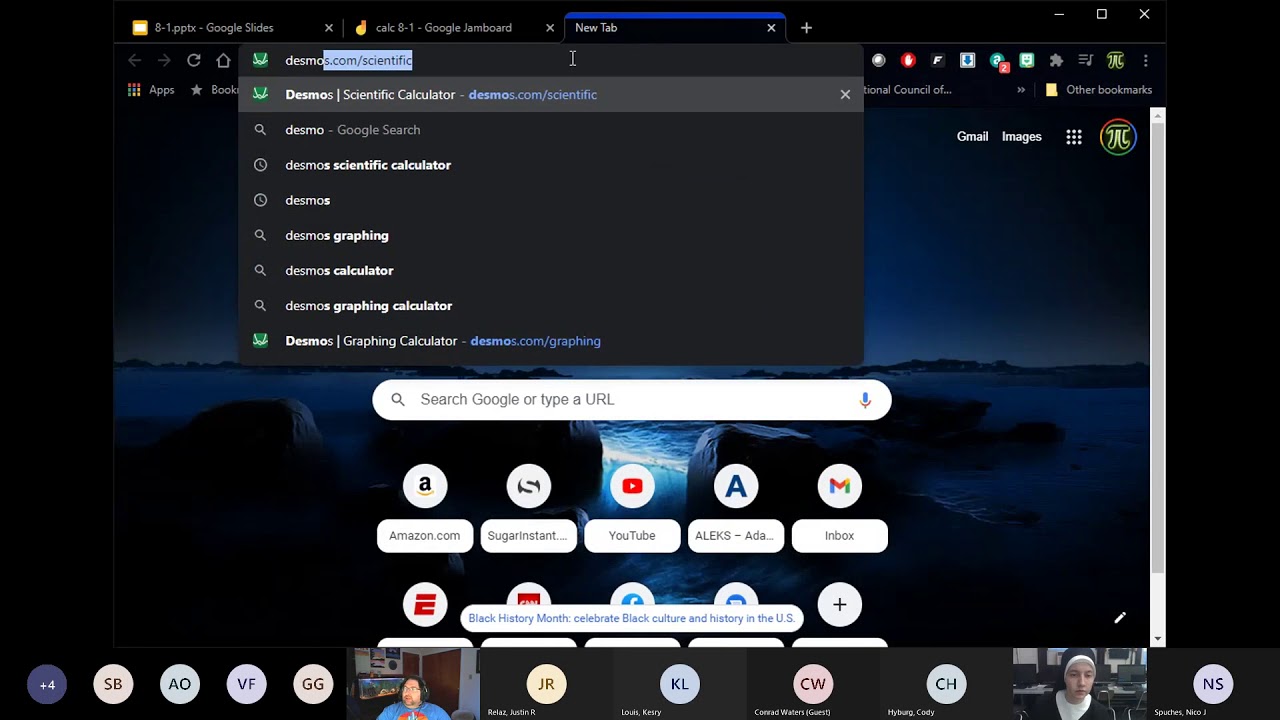Select the Desmos Scientific Calculator suggestion

coord(550,95)
